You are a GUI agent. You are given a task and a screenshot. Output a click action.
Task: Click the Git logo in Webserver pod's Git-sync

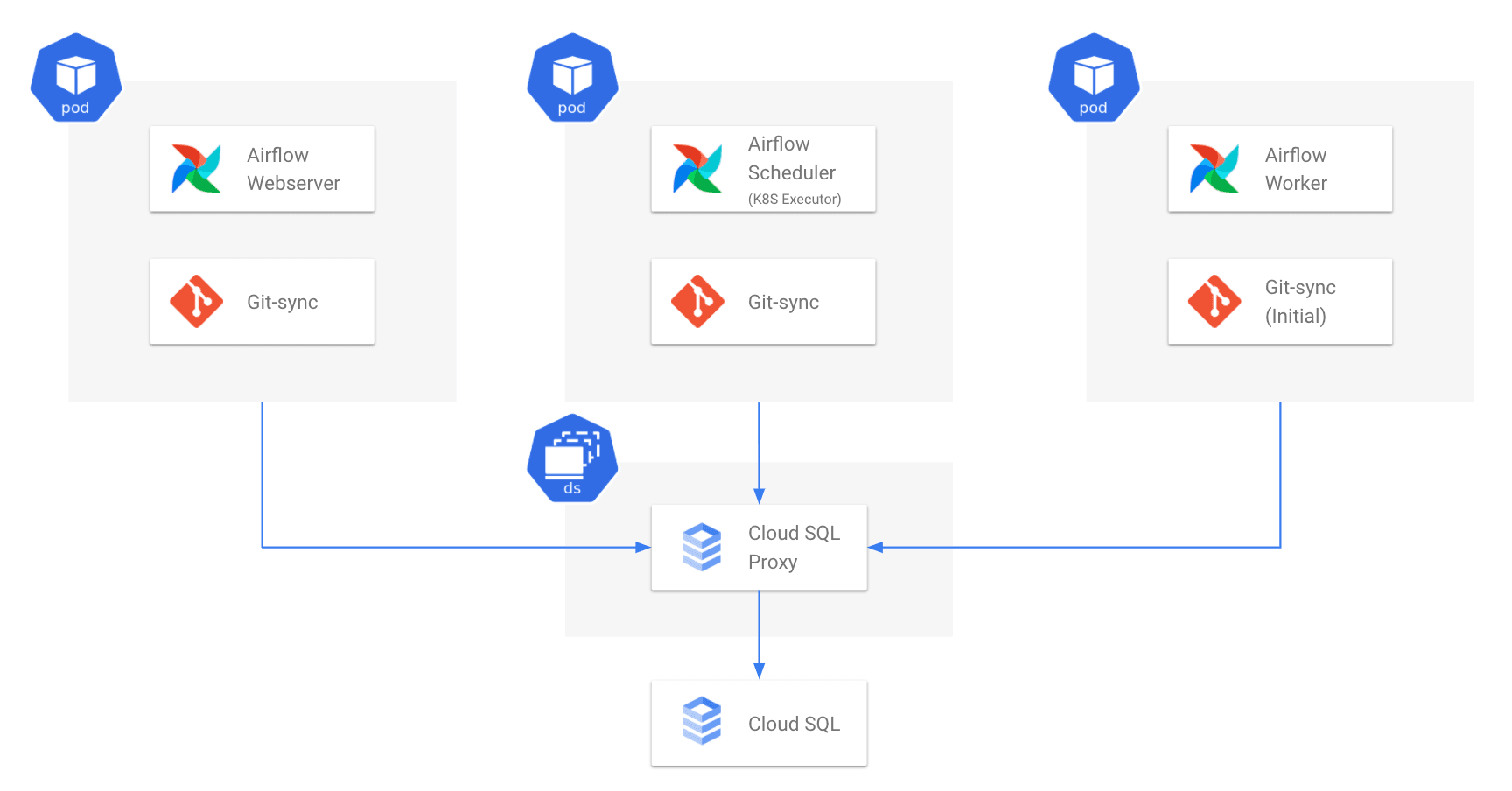(197, 302)
